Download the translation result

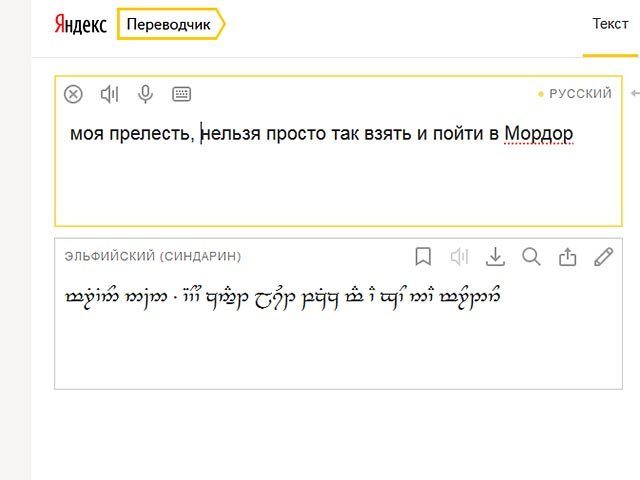(495, 257)
